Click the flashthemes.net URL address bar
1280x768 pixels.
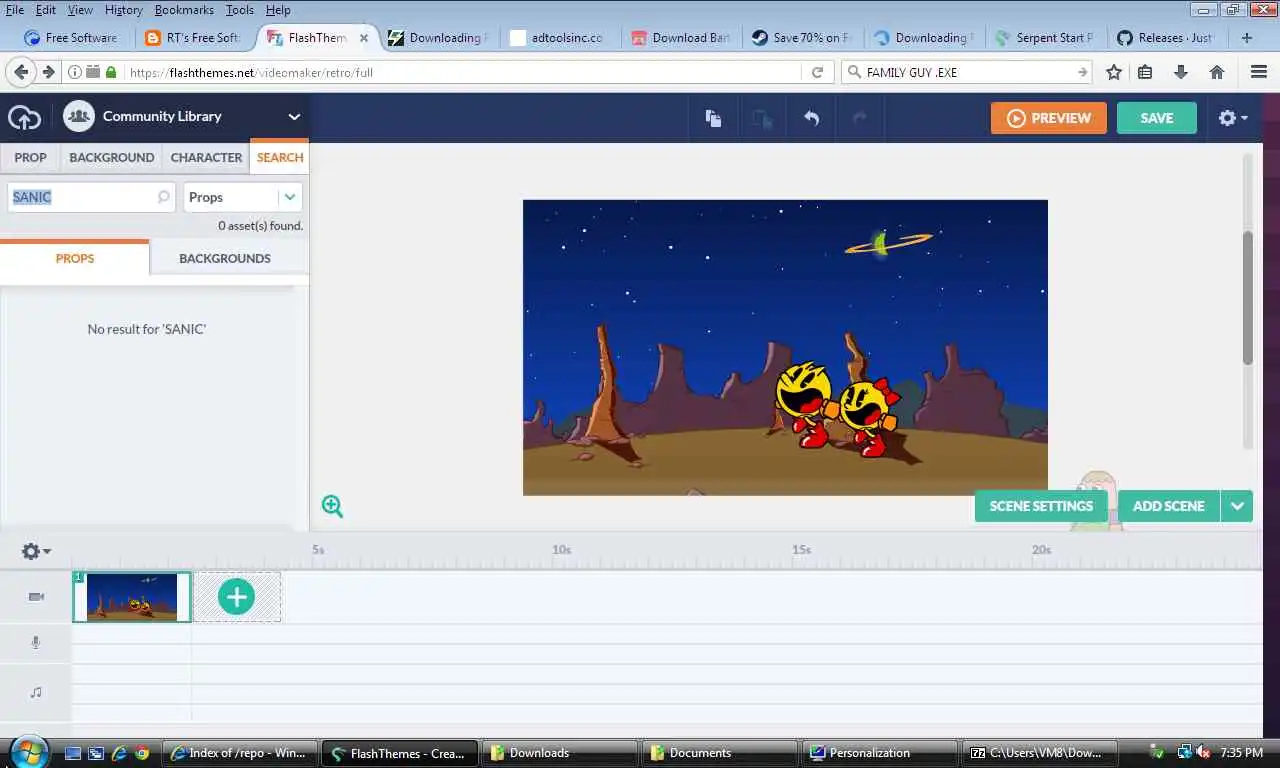tap(460, 72)
